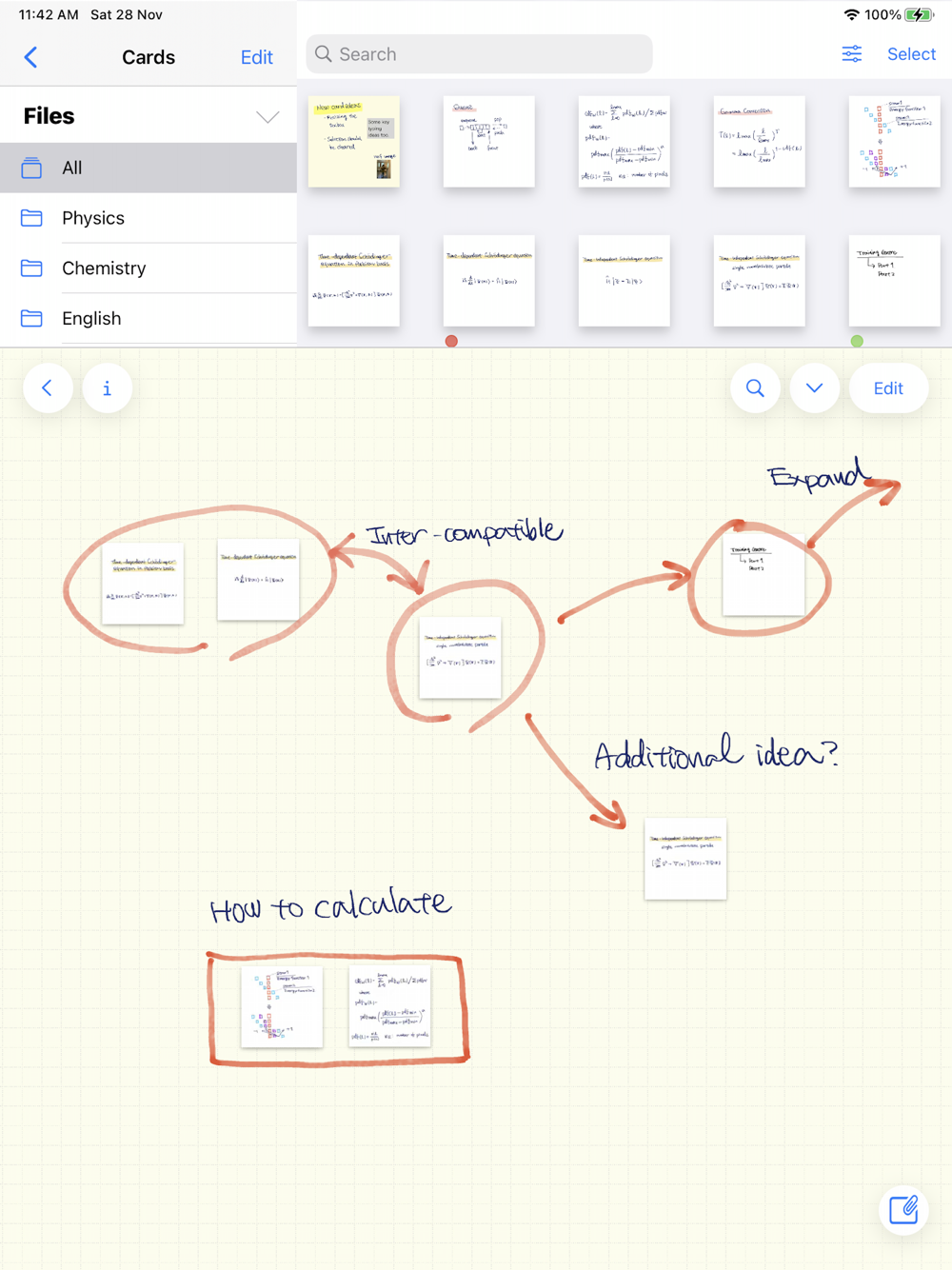Open the colored squares diagram card in the top row

(895, 141)
